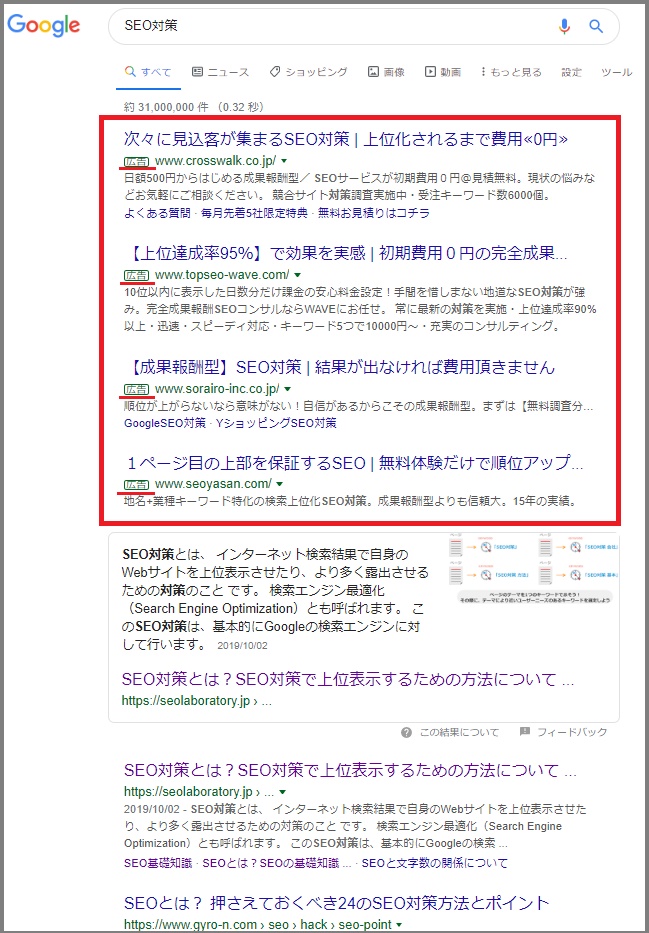
Task: Click the blue search magnifier icon
Action: [595, 26]
